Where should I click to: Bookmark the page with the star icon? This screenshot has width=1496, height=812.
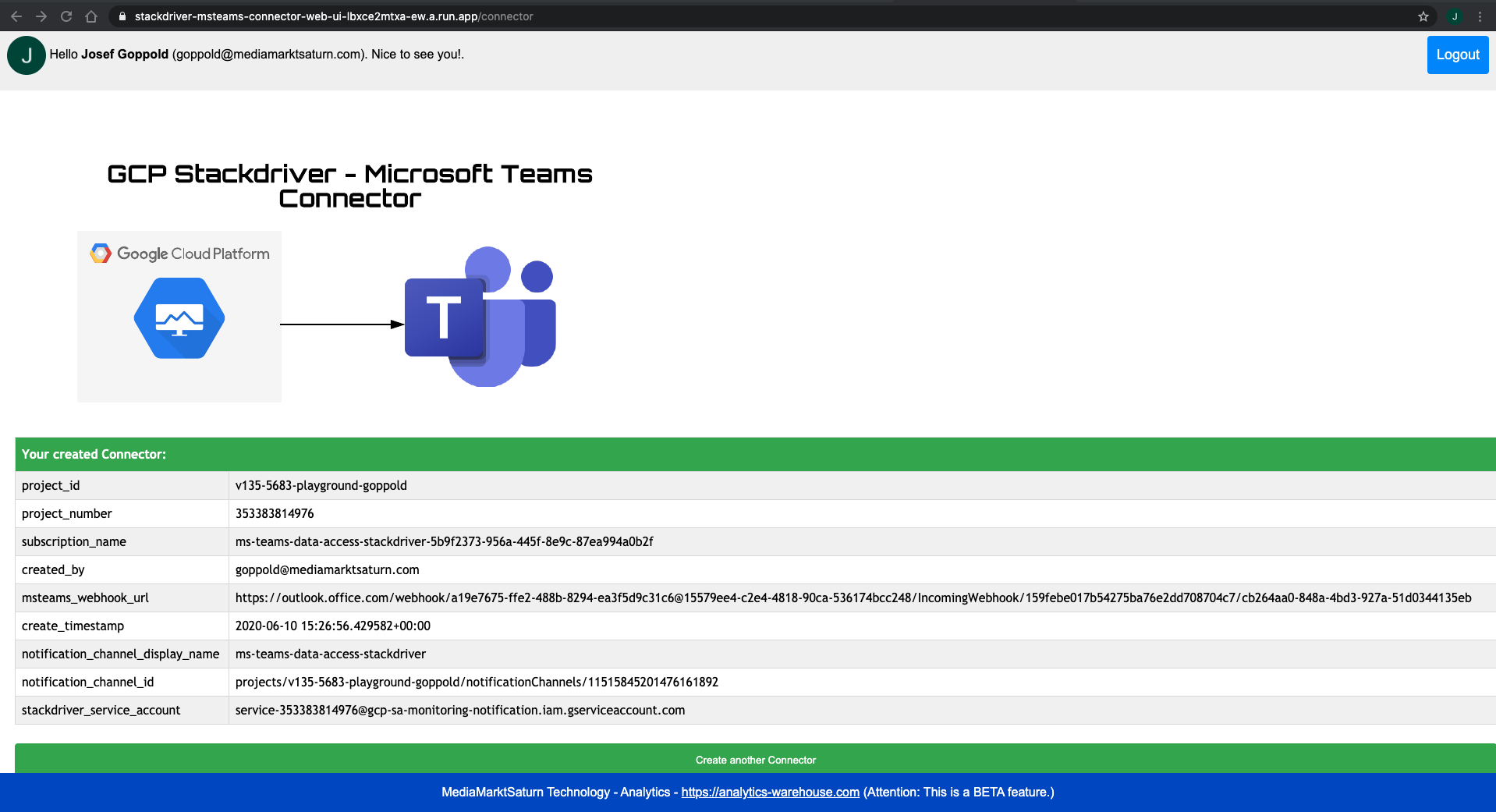(1423, 16)
